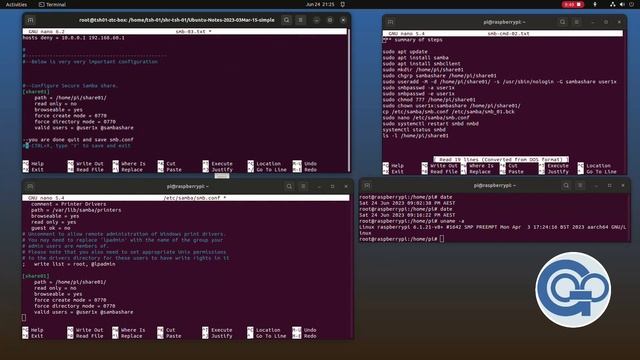Viewport: 640px width, 360px height.
Task: Stop the screen recording indicator in top bar
Action: [573, 4]
